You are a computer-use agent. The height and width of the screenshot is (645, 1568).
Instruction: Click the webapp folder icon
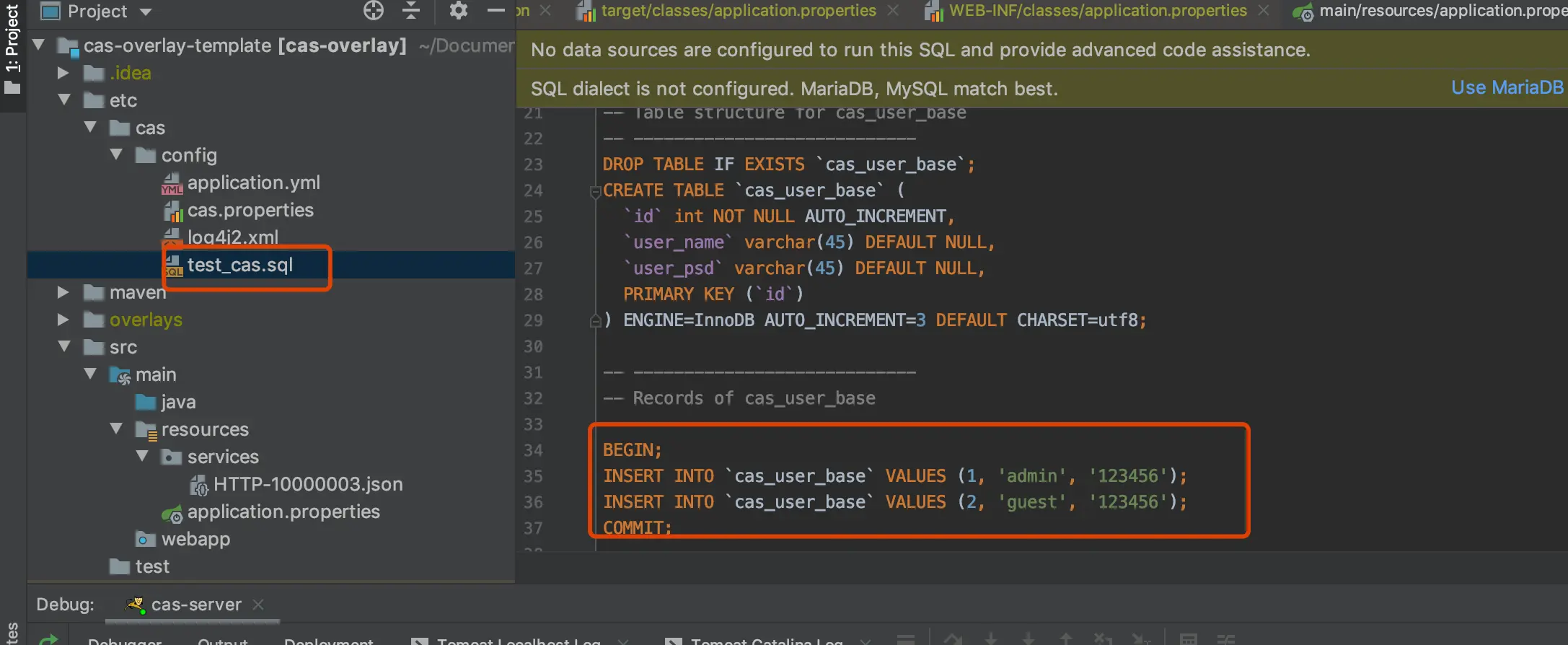point(146,539)
